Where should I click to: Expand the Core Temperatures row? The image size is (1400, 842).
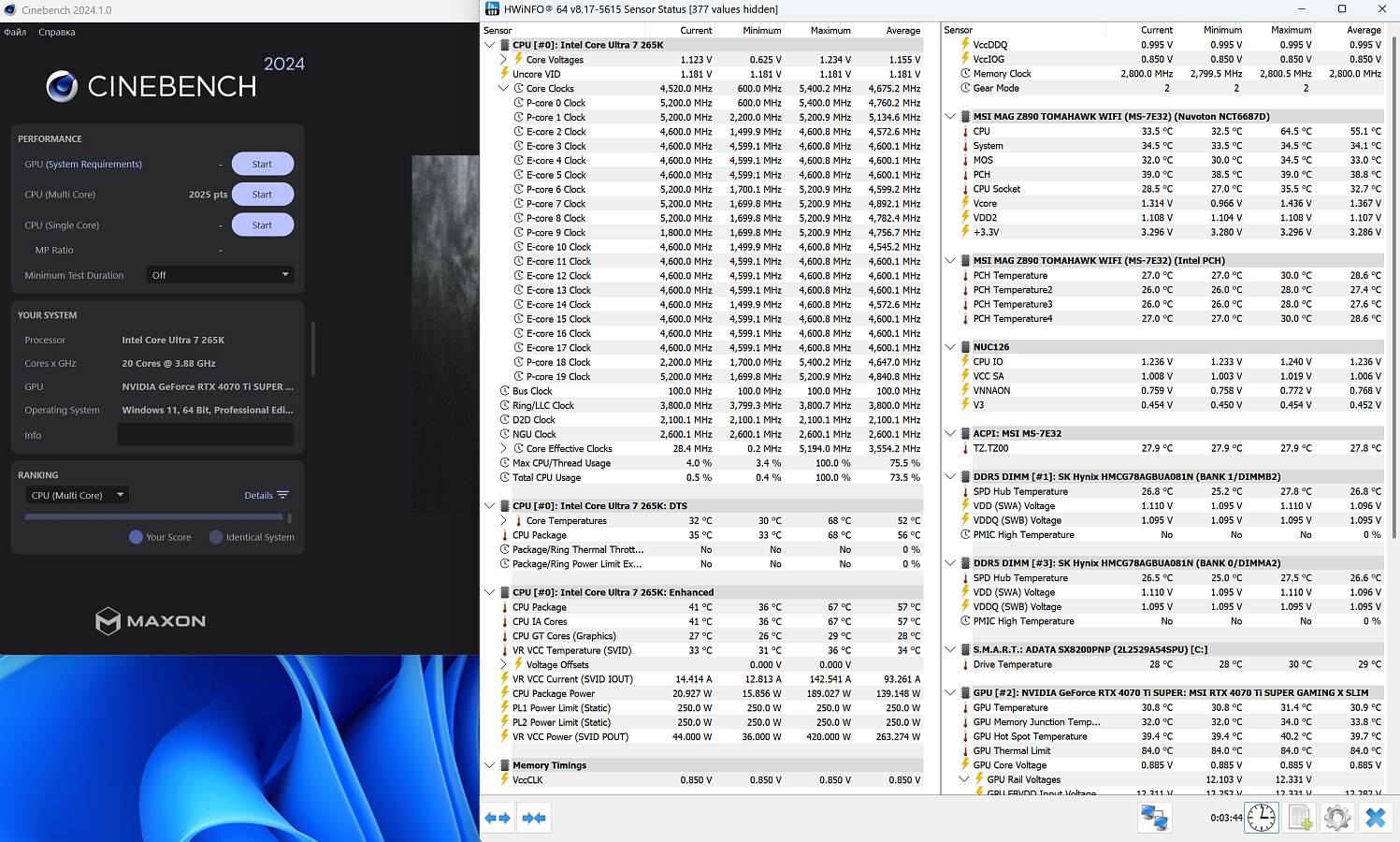point(503,521)
